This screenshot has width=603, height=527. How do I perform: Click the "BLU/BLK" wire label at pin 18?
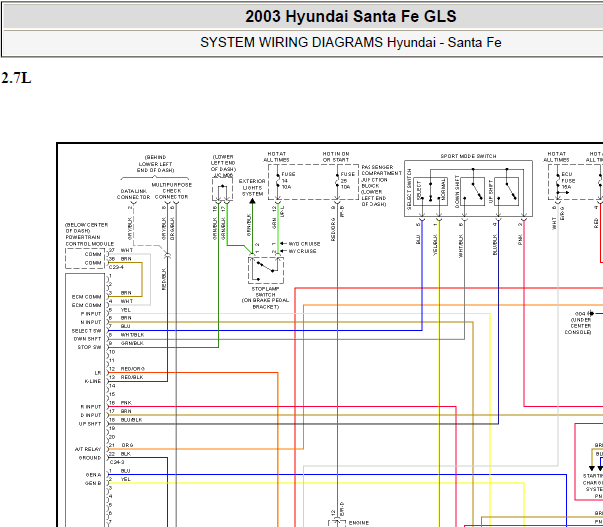tap(132, 420)
